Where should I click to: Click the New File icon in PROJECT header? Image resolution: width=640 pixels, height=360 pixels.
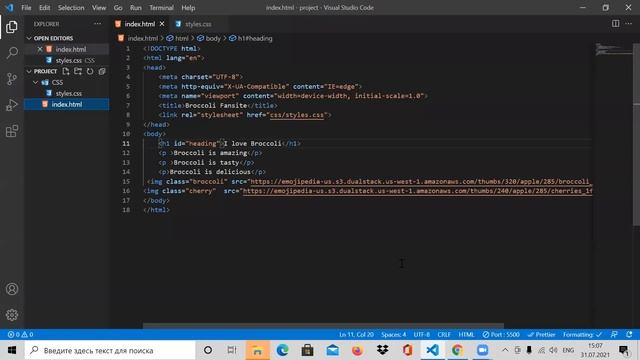pyautogui.click(x=66, y=71)
